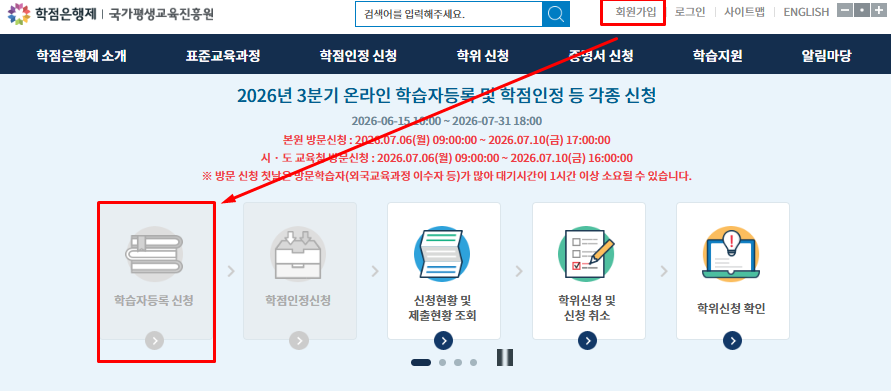The image size is (891, 391).
Task: Switch to ENGLISH site
Action: point(806,11)
